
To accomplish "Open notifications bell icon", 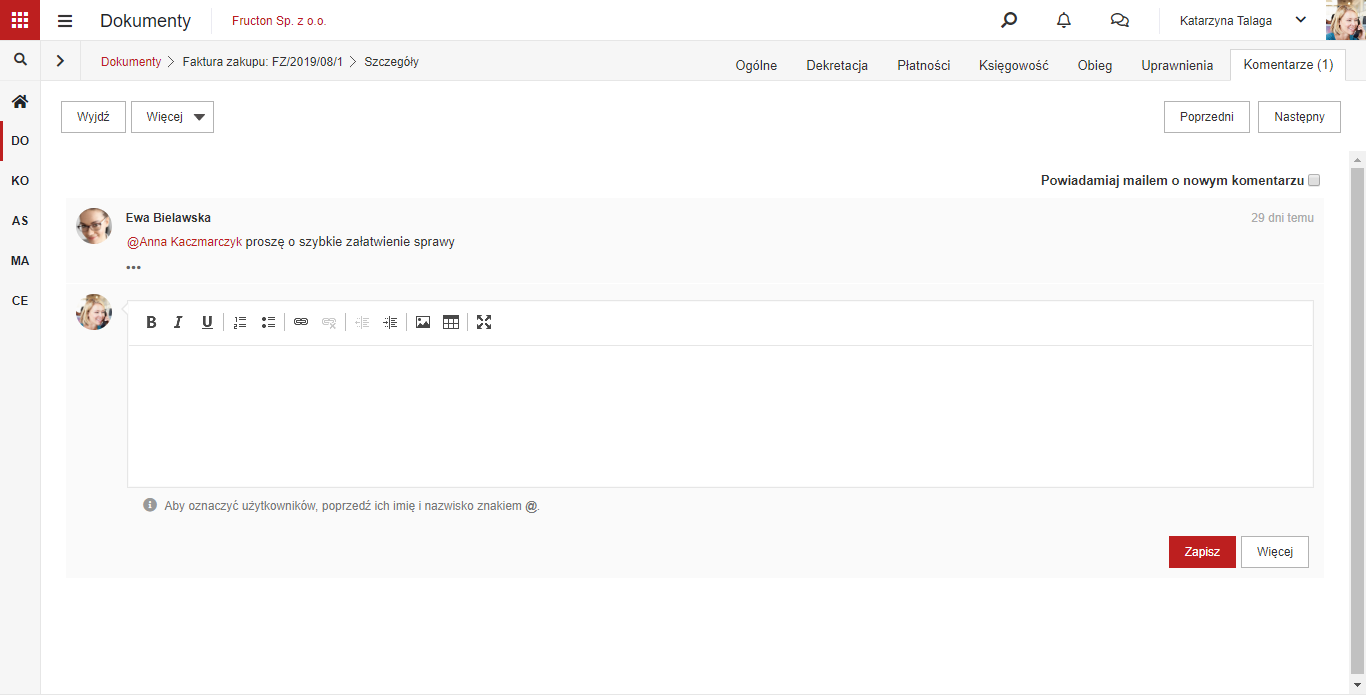I will click(1064, 20).
